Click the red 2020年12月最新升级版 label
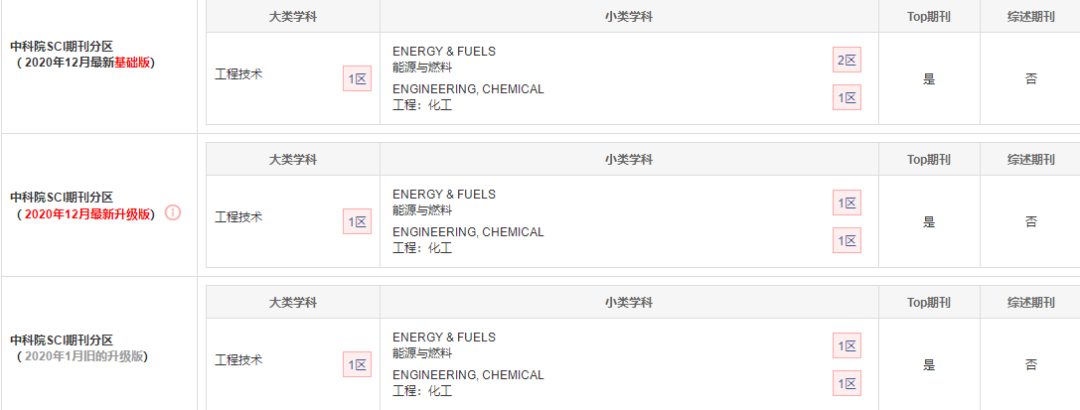 click(87, 214)
